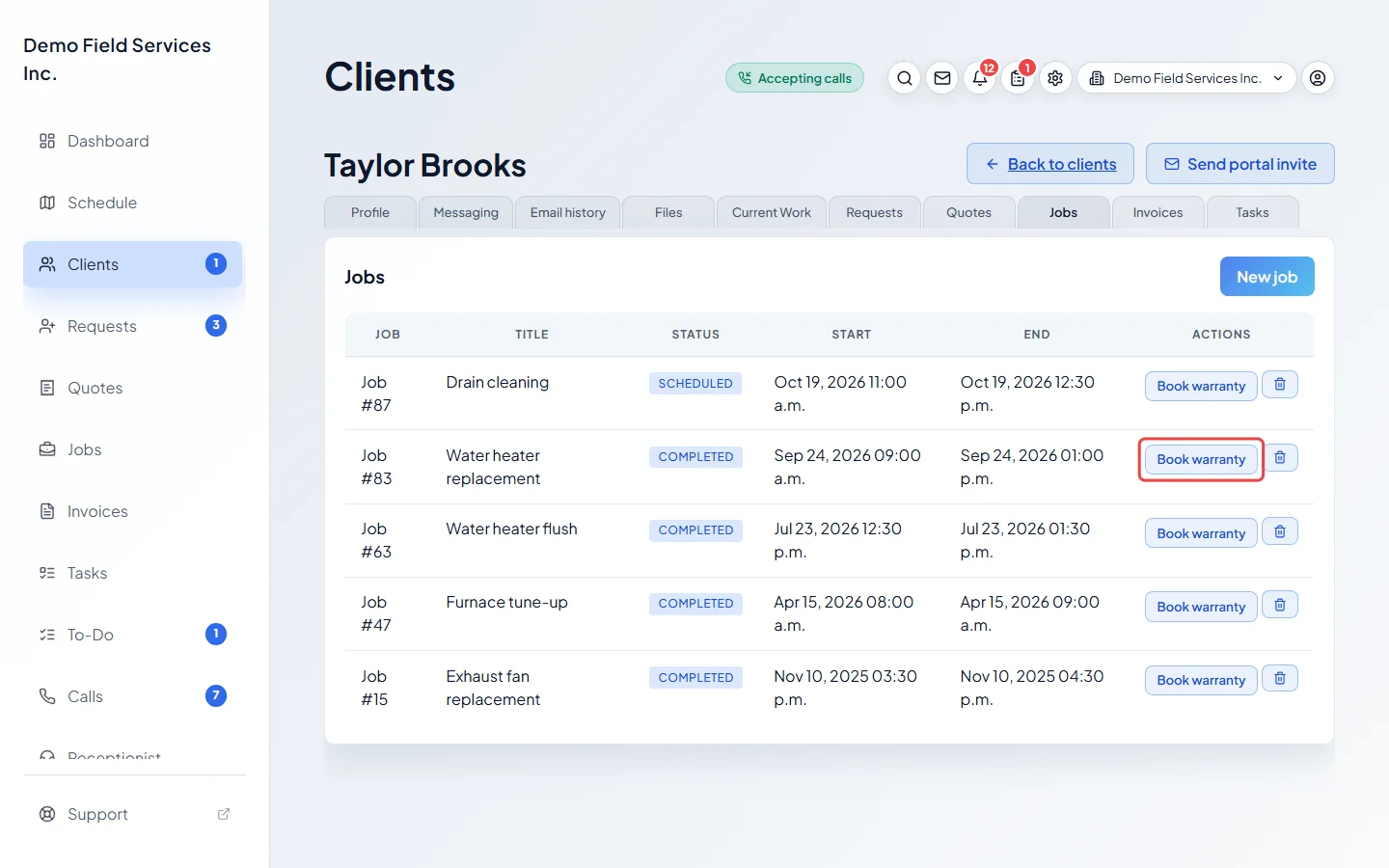Image resolution: width=1389 pixels, height=868 pixels.
Task: Open Requests in sidebar
Action: tap(133, 326)
